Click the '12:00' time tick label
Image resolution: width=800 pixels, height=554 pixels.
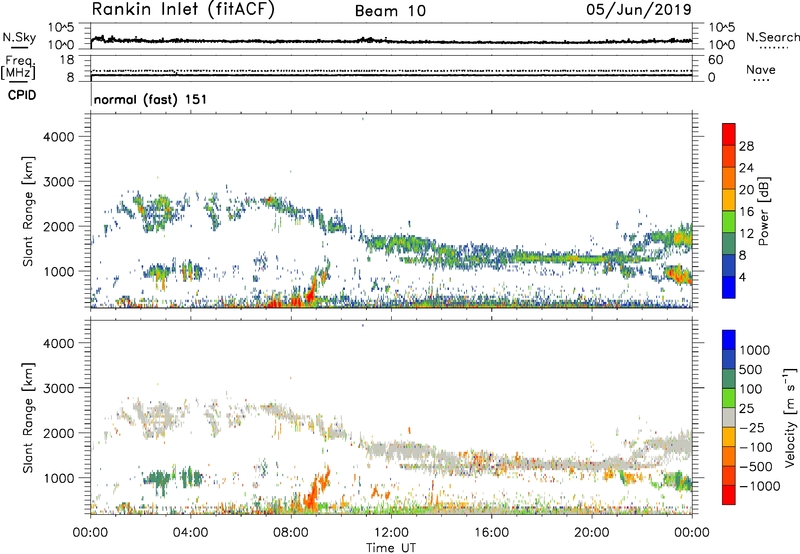point(391,533)
